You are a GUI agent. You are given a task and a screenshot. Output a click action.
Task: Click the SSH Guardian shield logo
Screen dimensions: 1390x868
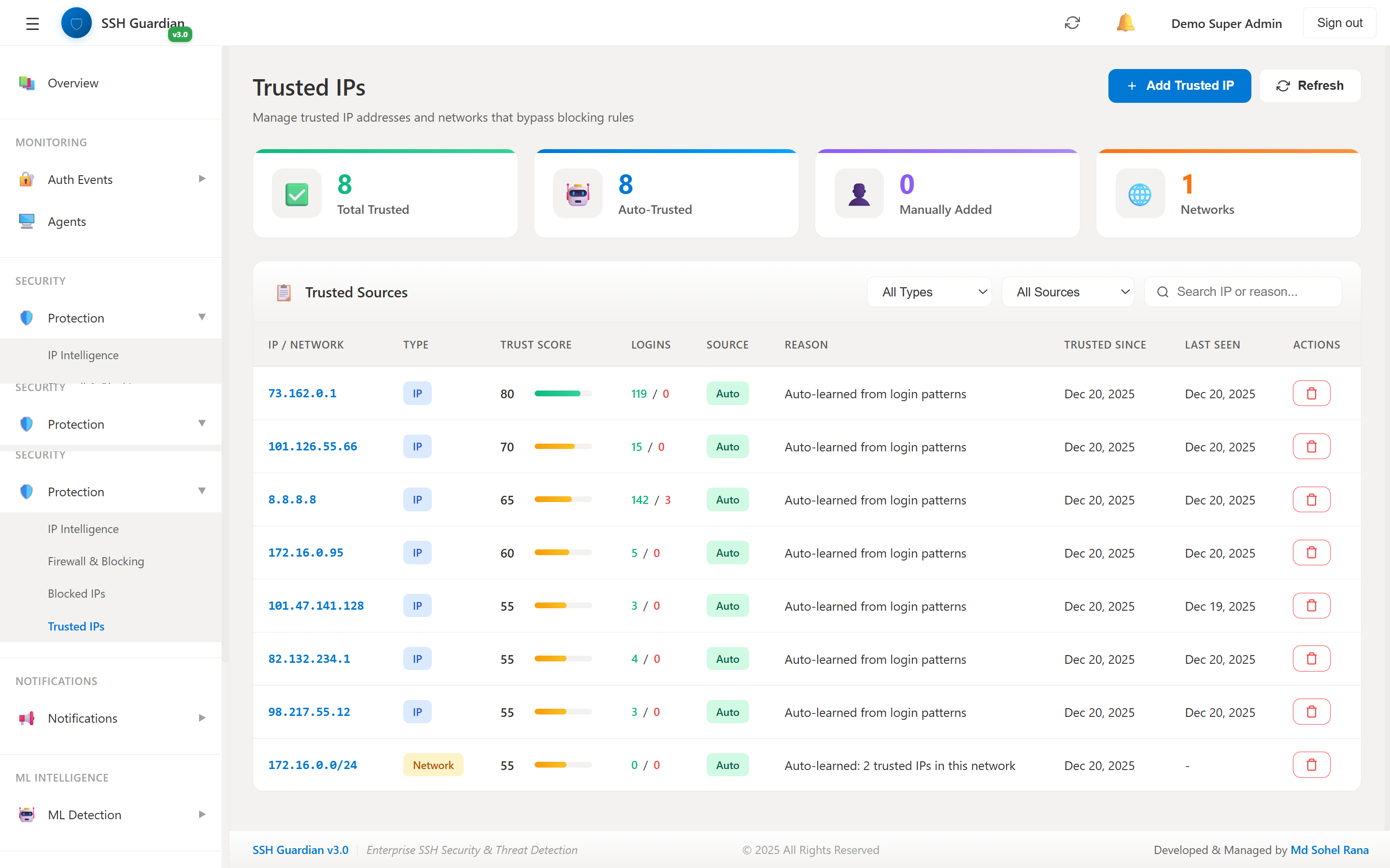click(x=76, y=23)
